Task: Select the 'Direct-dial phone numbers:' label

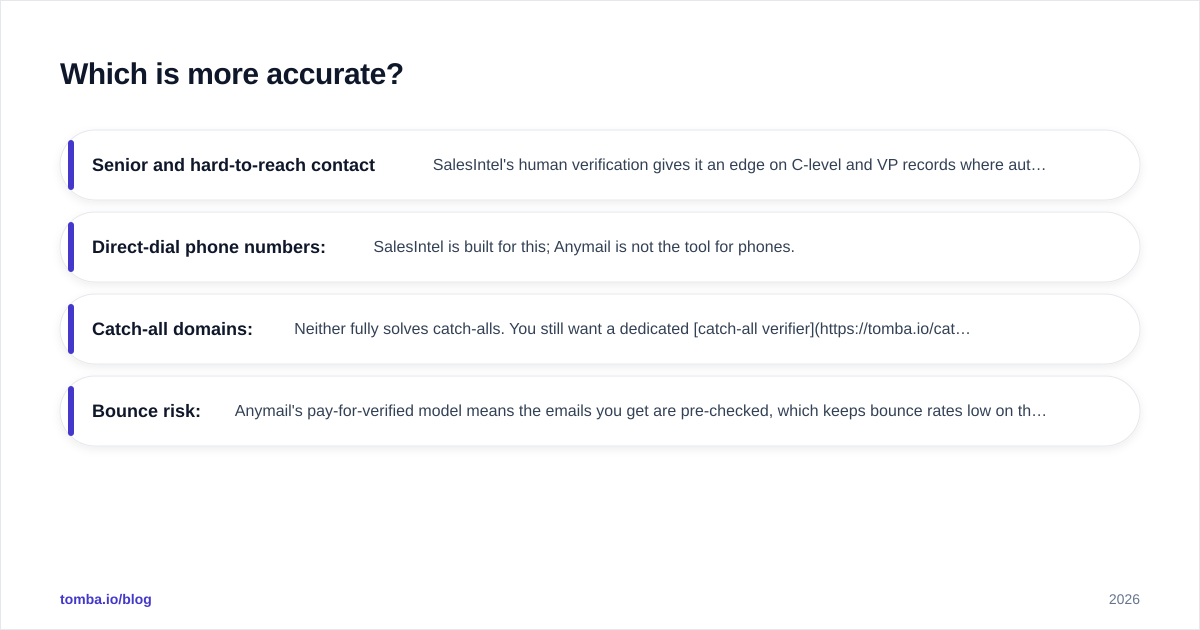Action: point(209,247)
